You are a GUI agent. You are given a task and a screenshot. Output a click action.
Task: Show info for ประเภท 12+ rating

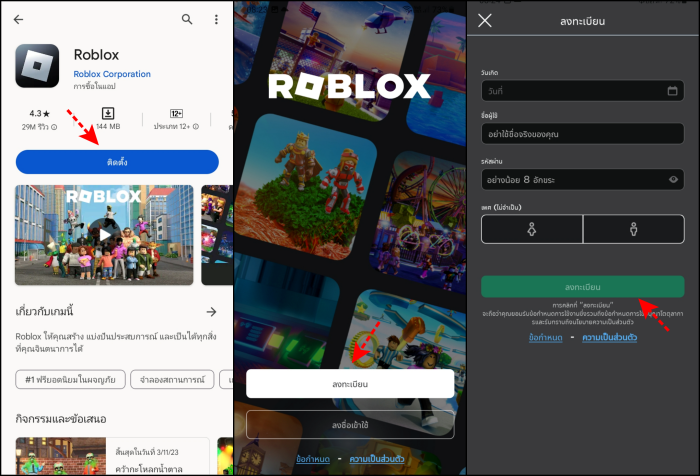click(196, 127)
